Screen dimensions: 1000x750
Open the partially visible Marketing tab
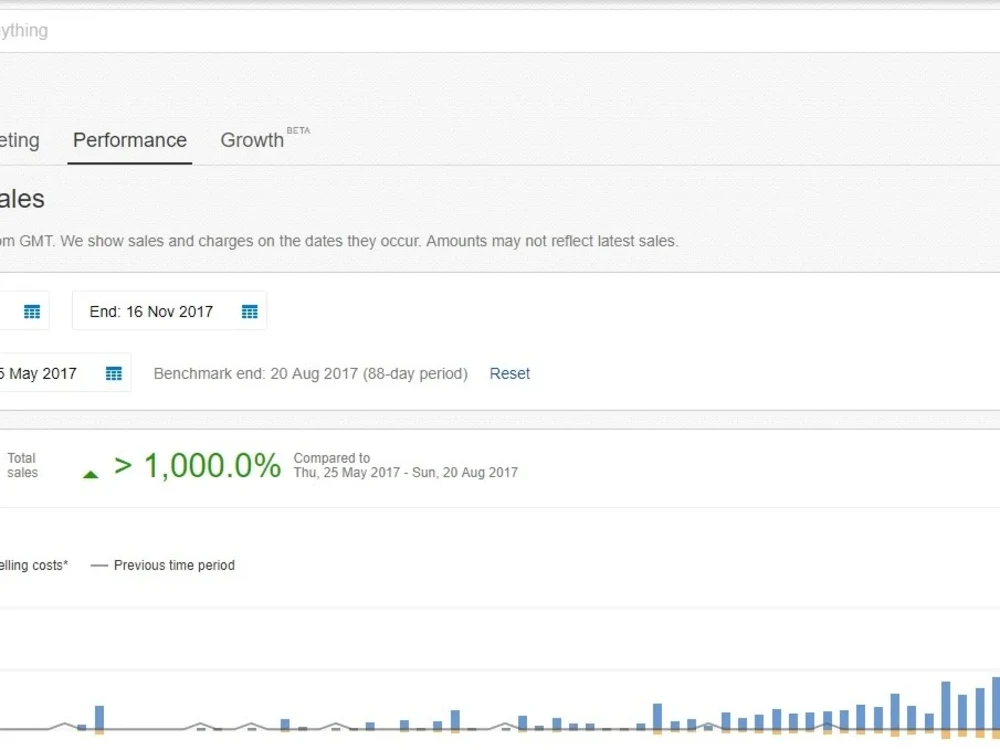pos(19,140)
